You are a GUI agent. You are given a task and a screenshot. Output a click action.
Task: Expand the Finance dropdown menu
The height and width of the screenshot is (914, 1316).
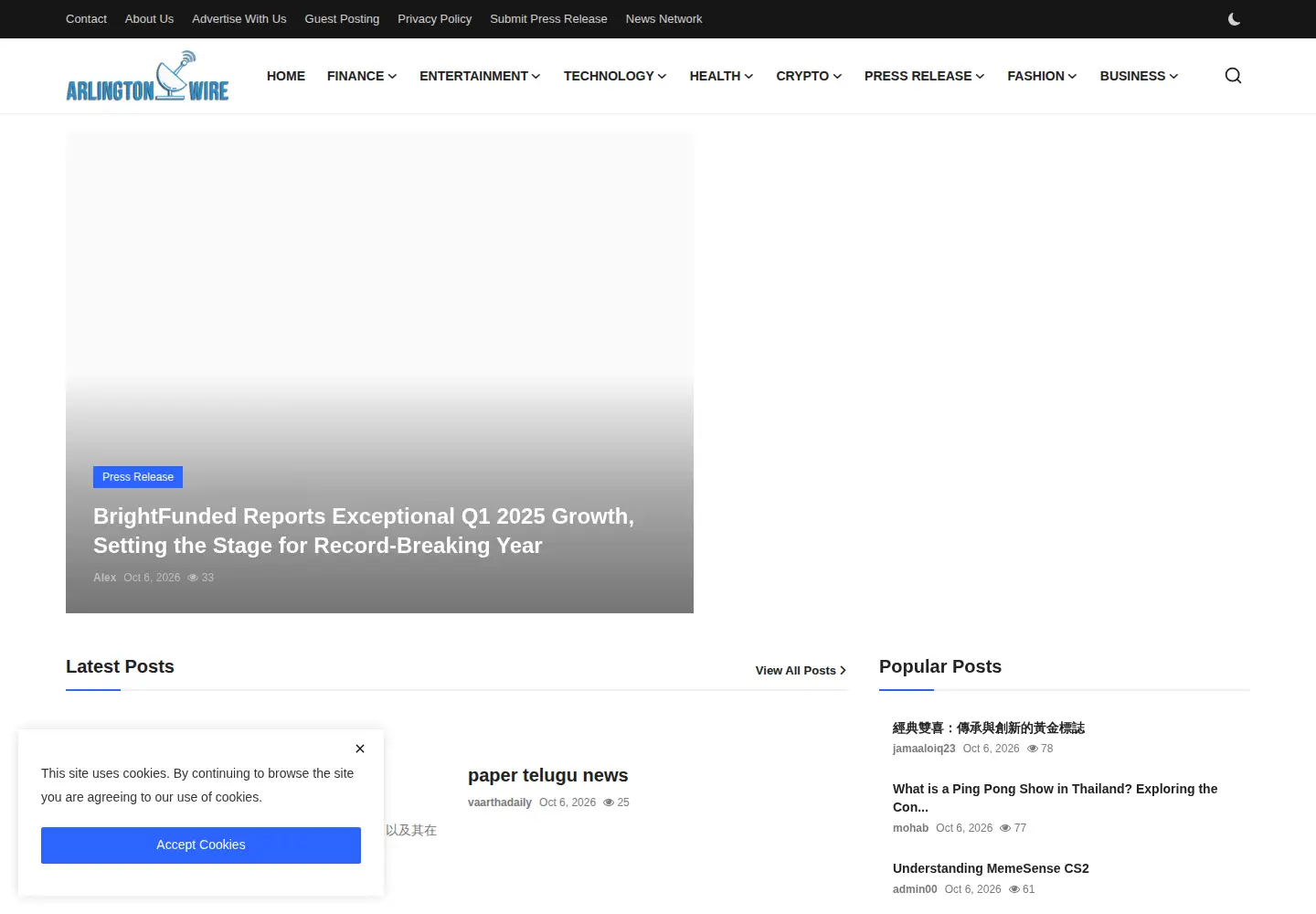tap(362, 76)
